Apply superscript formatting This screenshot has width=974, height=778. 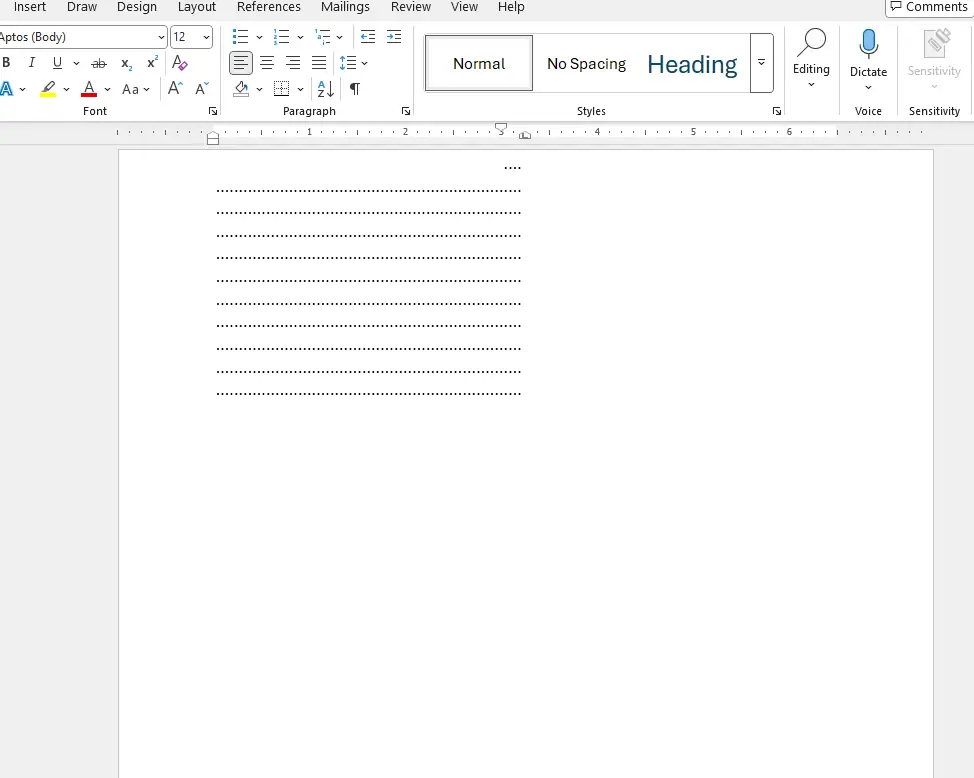pyautogui.click(x=152, y=63)
